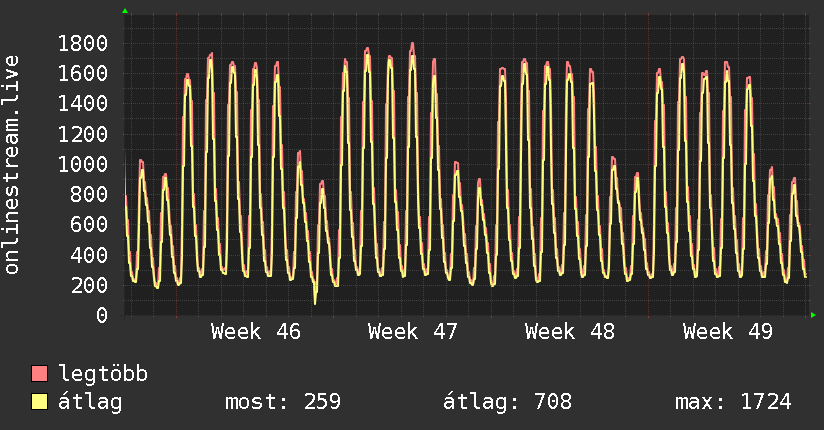The width and height of the screenshot is (824, 430).
Task: Click the 1400 y-axis tick label
Action: click(83, 104)
